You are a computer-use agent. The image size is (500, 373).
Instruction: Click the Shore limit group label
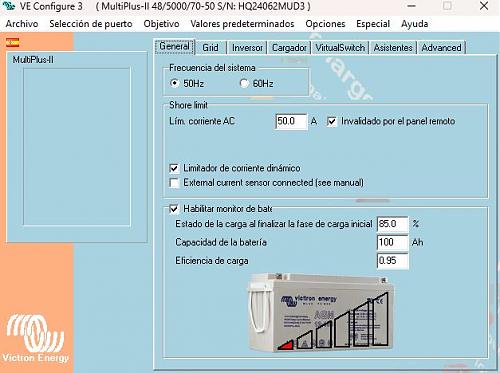(188, 105)
